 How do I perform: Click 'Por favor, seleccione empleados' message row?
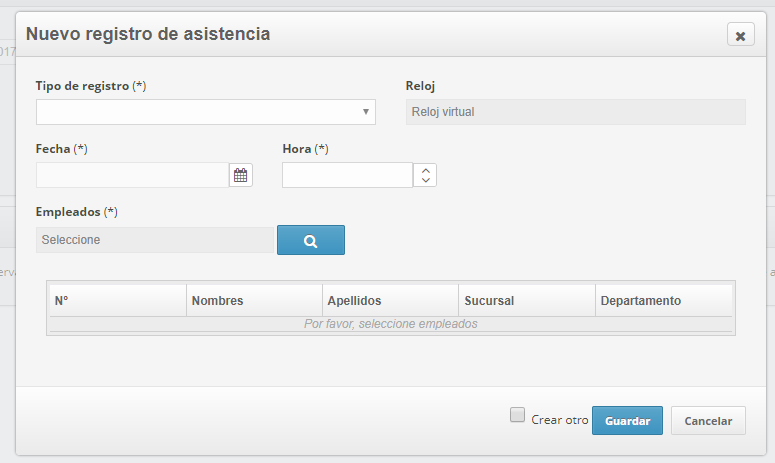coord(391,324)
